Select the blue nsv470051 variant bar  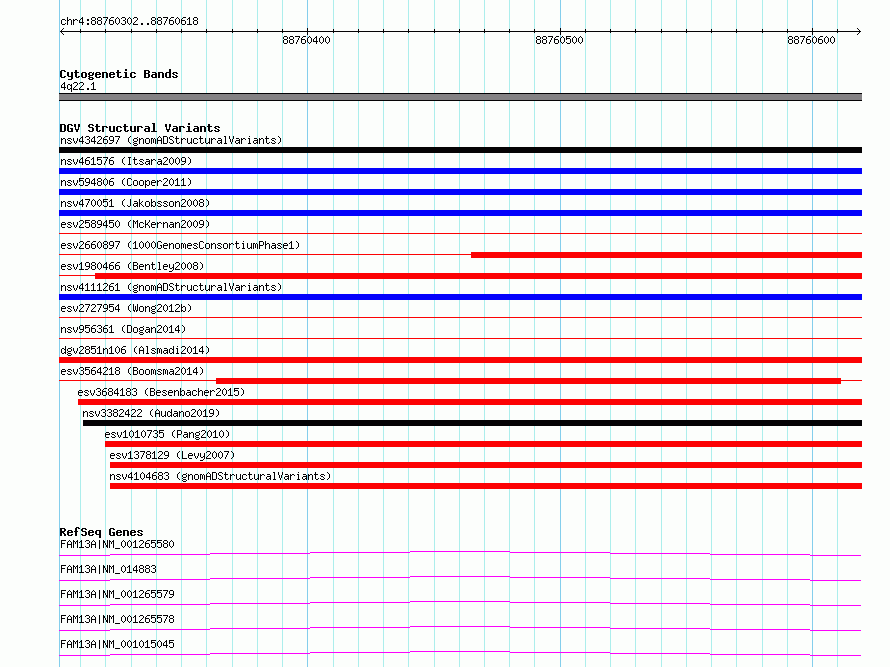coord(460,213)
